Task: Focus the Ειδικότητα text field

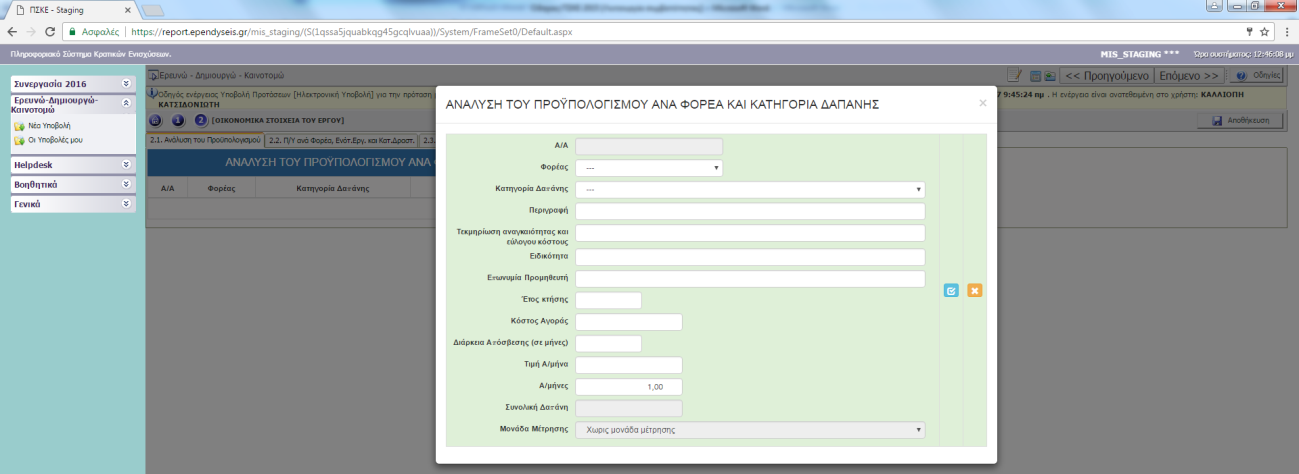Action: (x=750, y=256)
